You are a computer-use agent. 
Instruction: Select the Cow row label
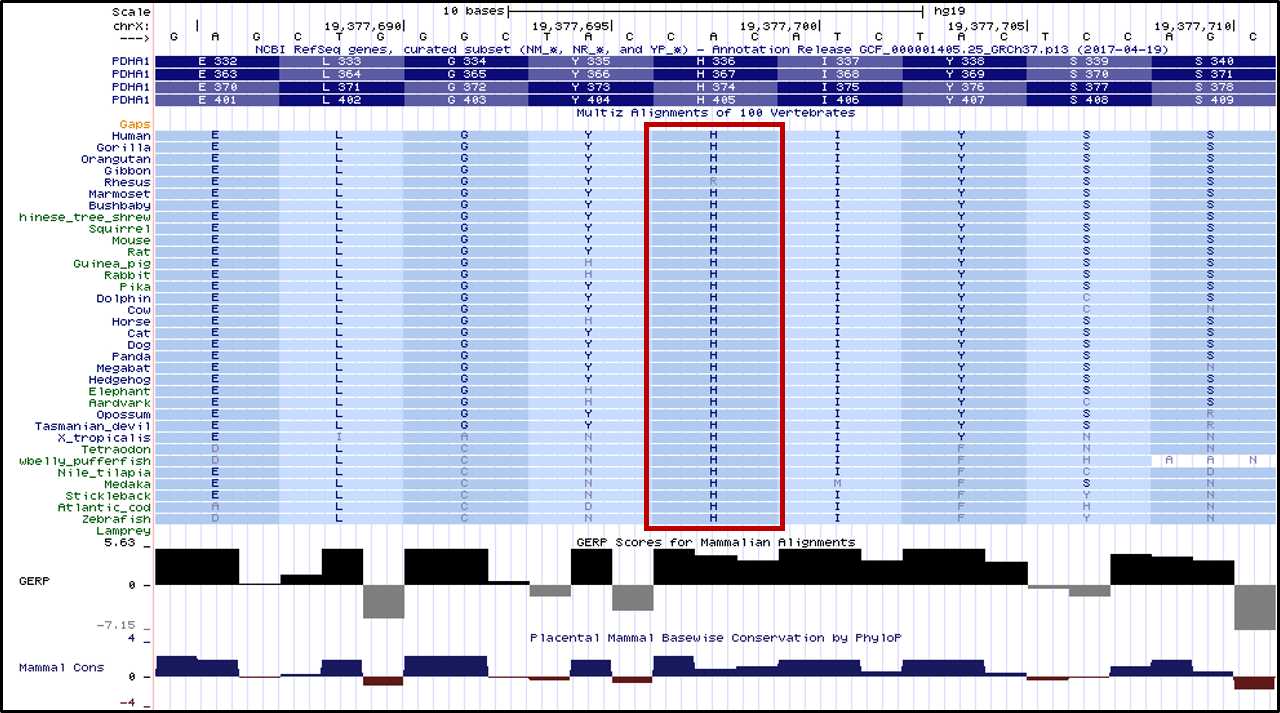coord(138,310)
